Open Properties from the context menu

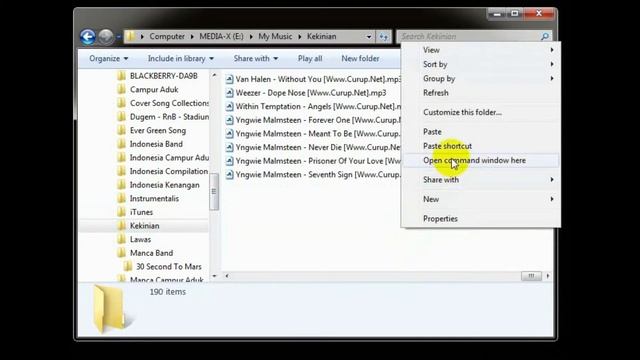point(481,219)
